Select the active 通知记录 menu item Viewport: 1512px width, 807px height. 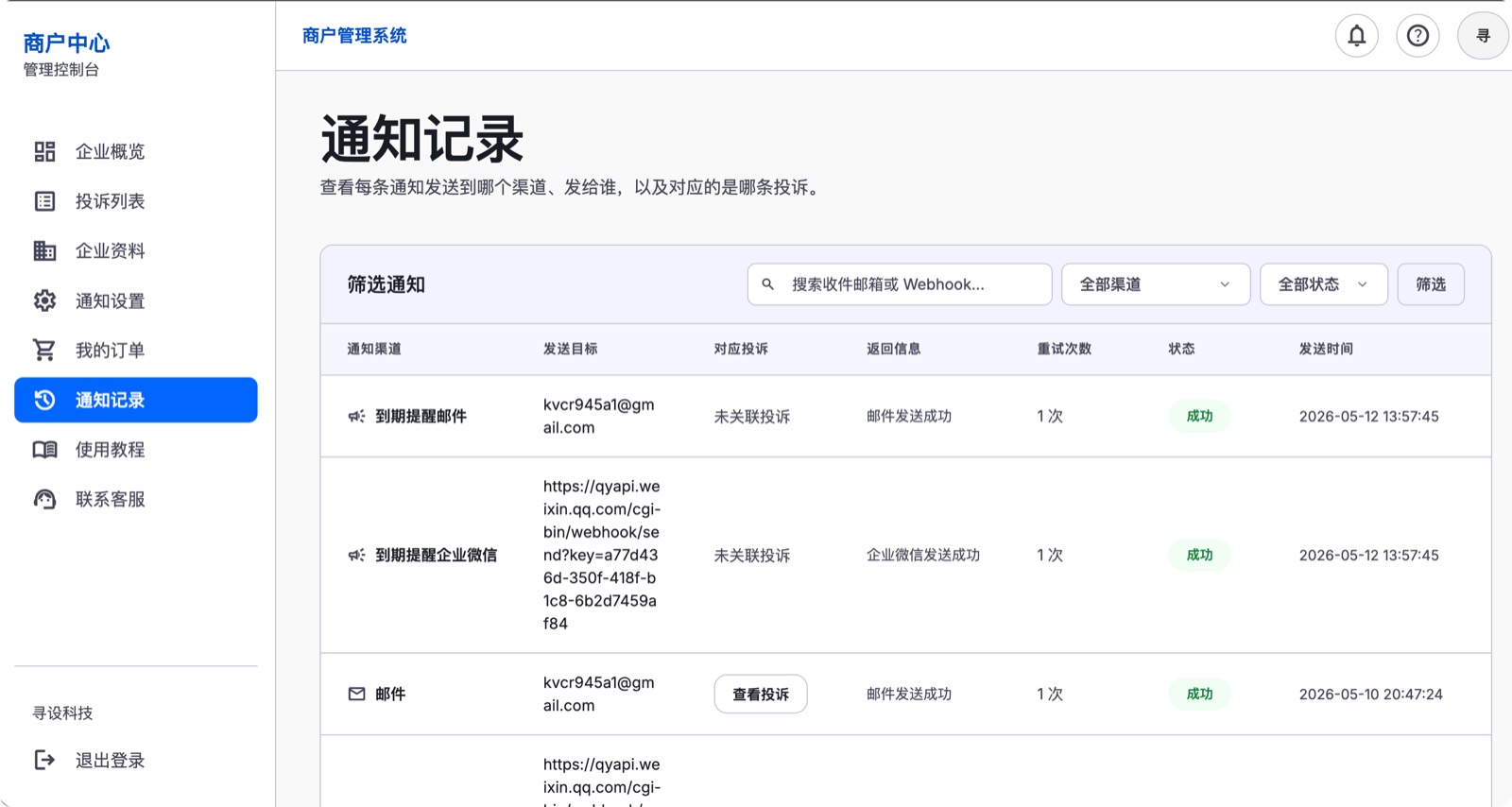click(x=136, y=400)
